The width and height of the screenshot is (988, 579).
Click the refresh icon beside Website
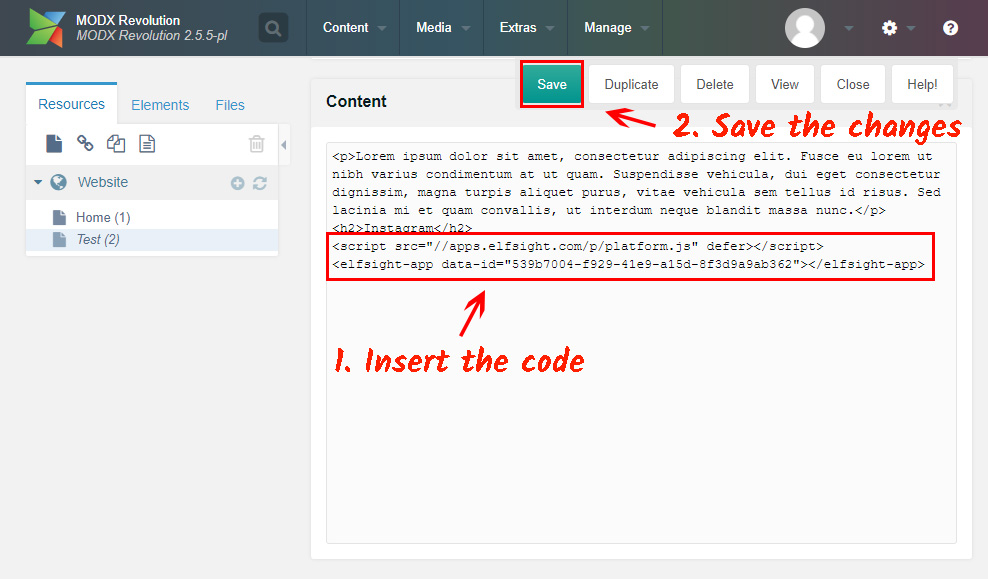click(x=260, y=183)
